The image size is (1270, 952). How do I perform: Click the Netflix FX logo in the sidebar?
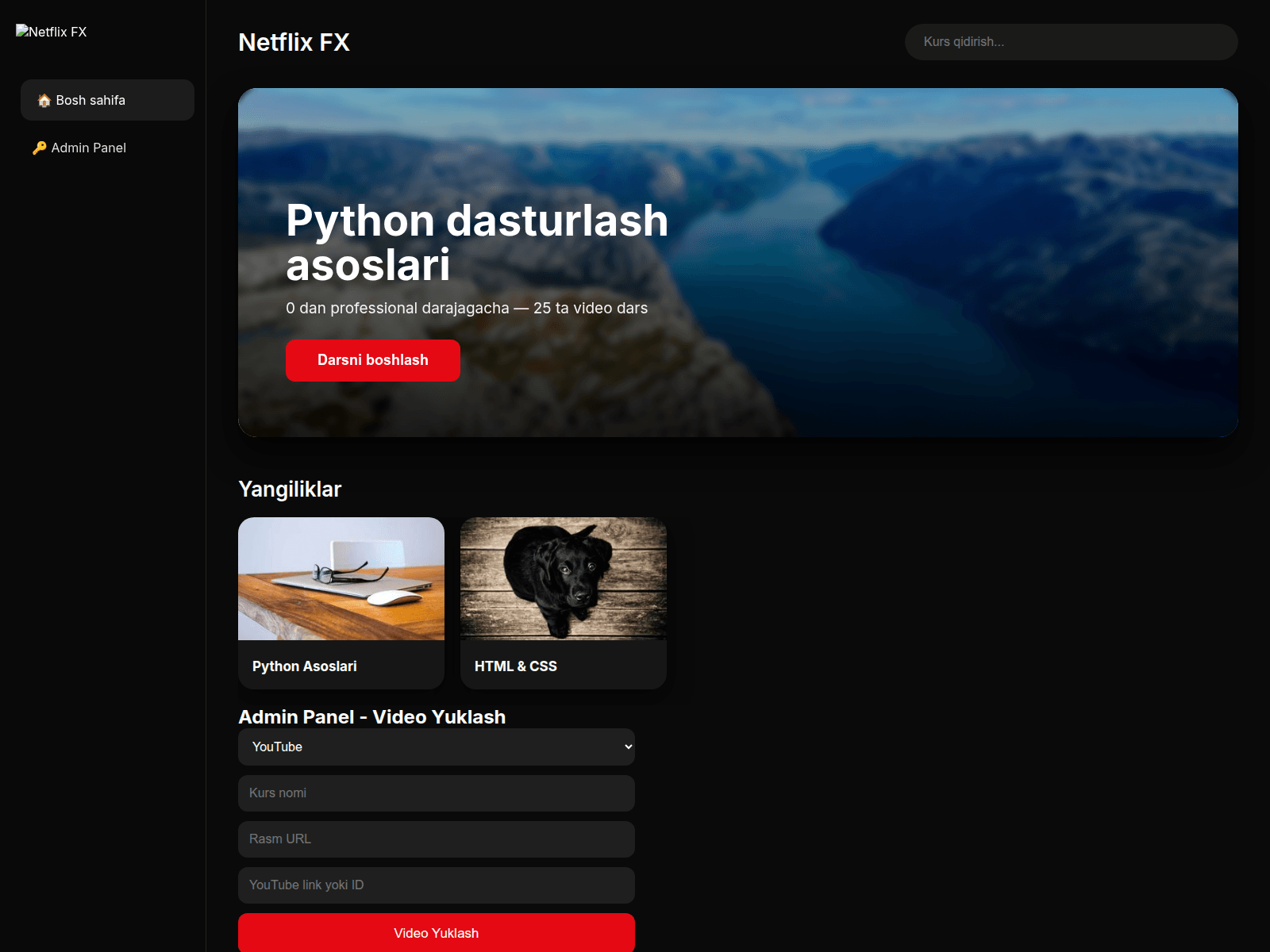coord(52,32)
